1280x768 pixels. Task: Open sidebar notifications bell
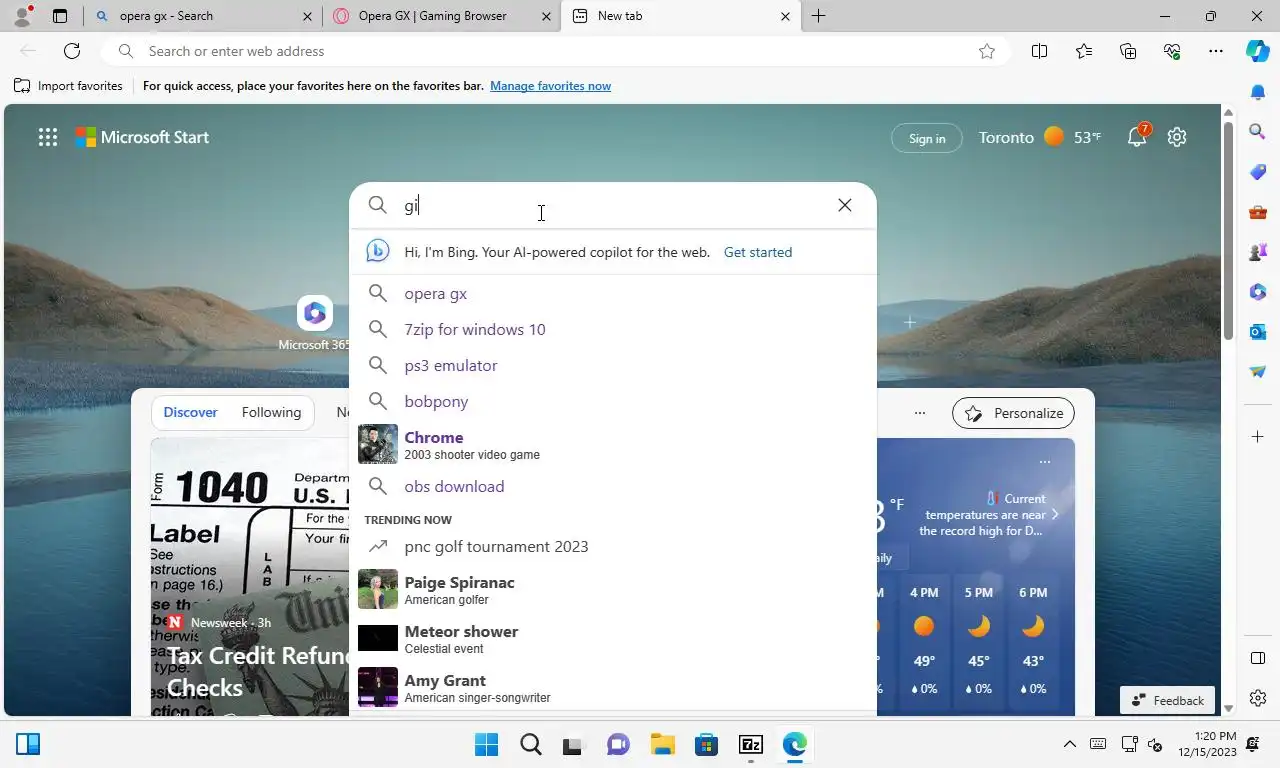[1258, 92]
